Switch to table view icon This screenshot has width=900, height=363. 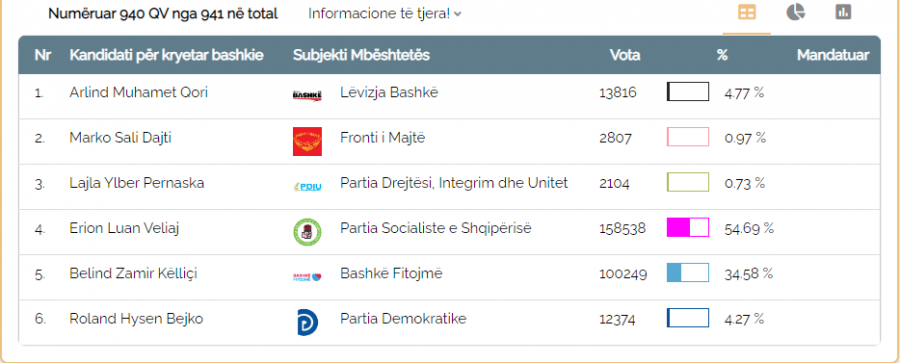coord(747,13)
